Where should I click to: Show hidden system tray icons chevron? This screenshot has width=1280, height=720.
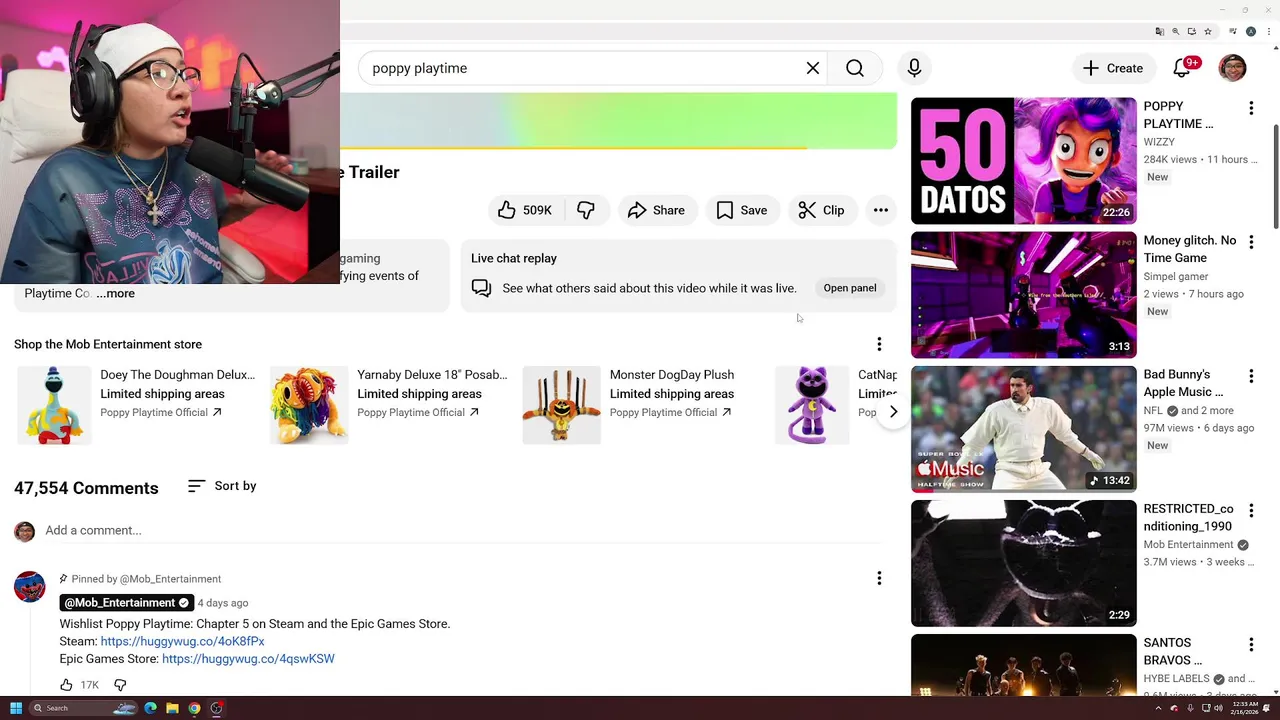coord(1159,708)
